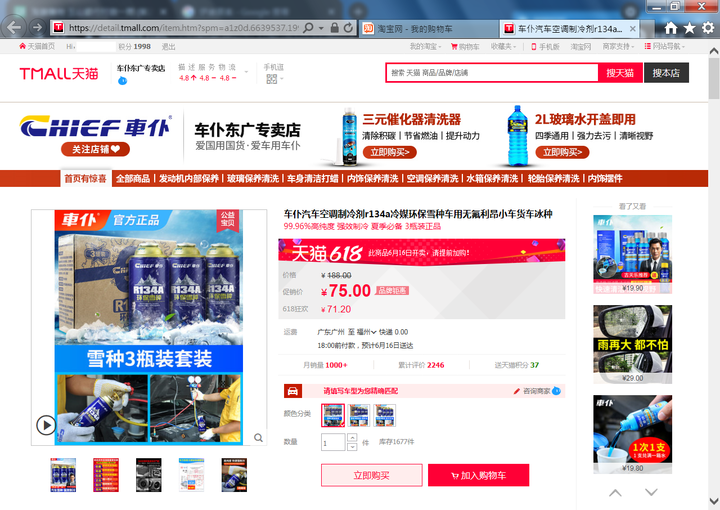Viewport: 720px width, 510px height.
Task: Click the 公益宝贝 badge on the product image
Action: 227,219
